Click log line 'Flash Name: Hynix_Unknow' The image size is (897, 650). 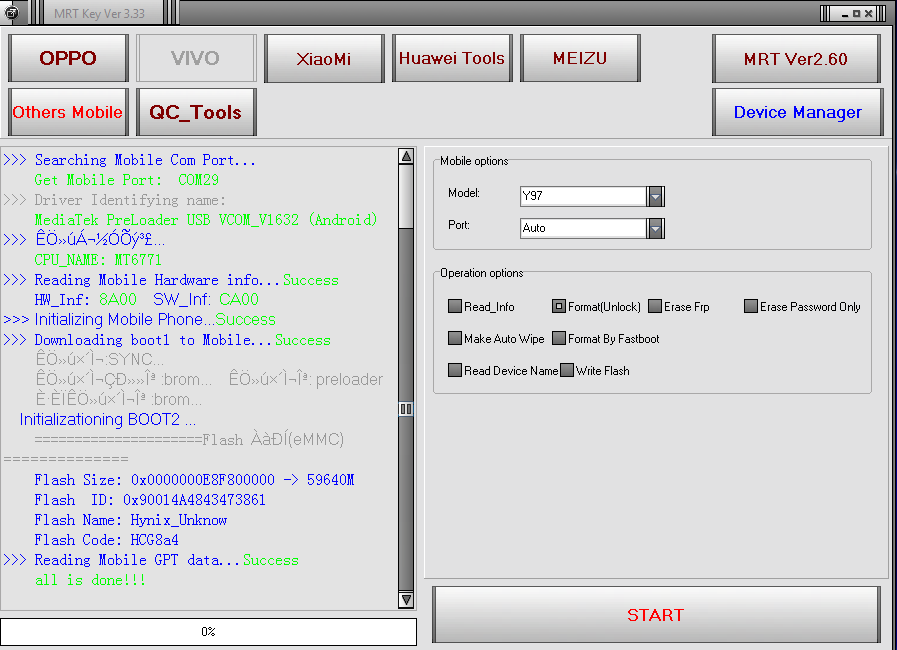click(x=130, y=520)
